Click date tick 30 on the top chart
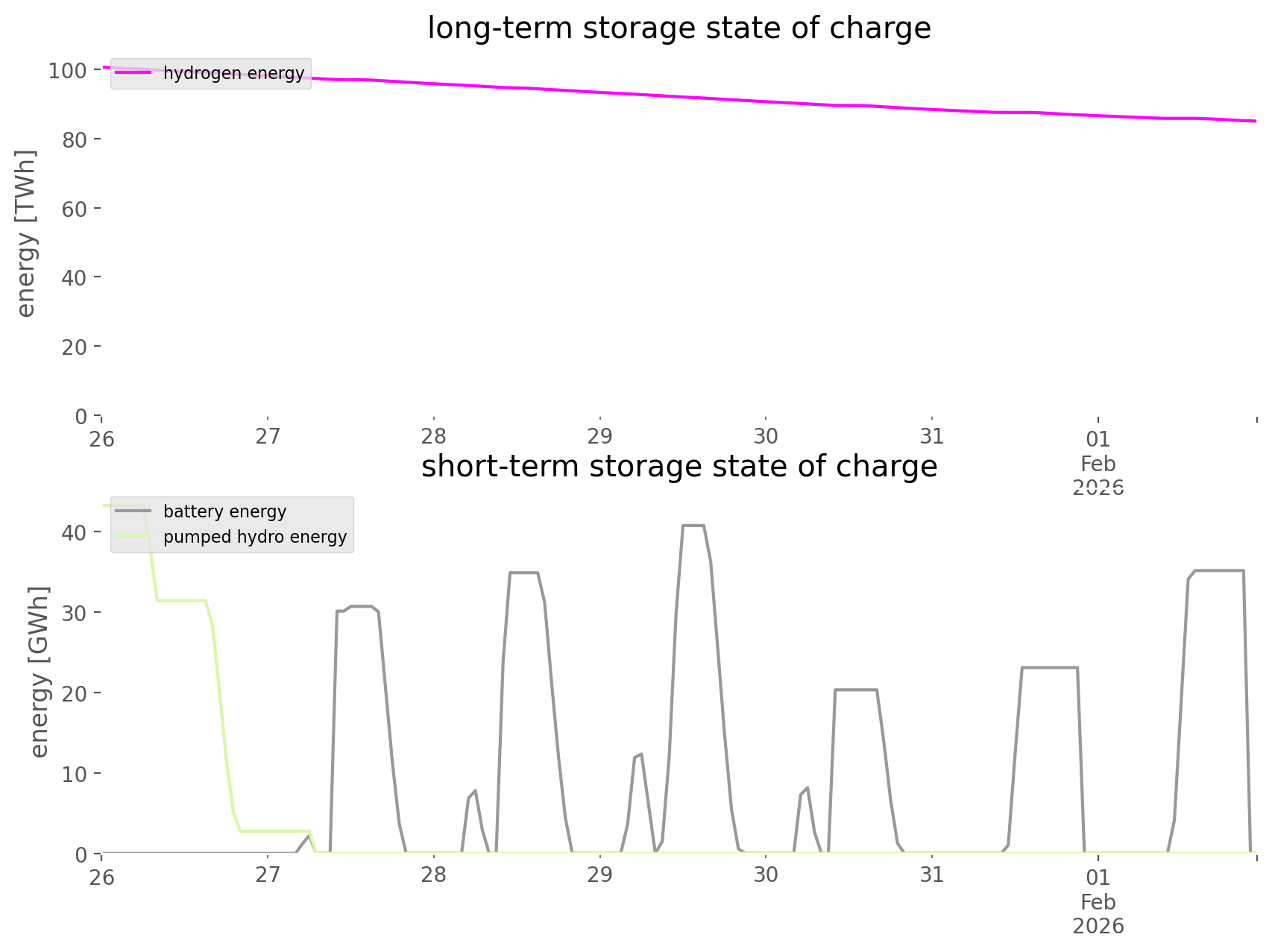 [x=766, y=436]
